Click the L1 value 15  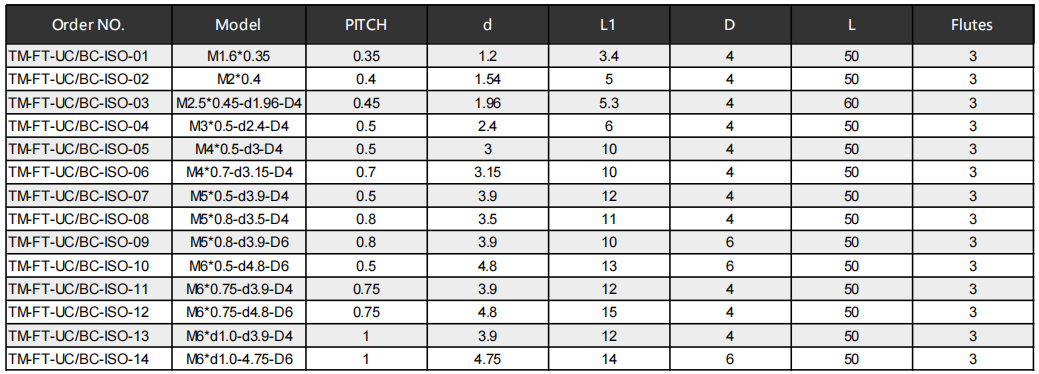click(x=608, y=313)
